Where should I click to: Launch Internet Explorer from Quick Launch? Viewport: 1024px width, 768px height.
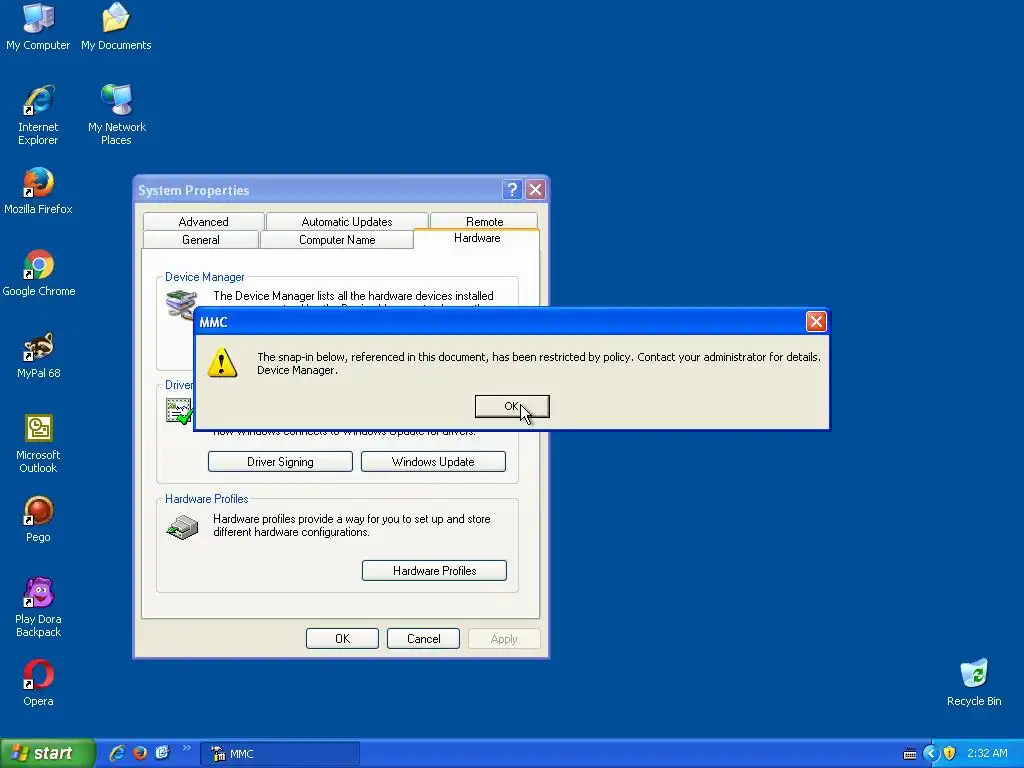pyautogui.click(x=117, y=753)
